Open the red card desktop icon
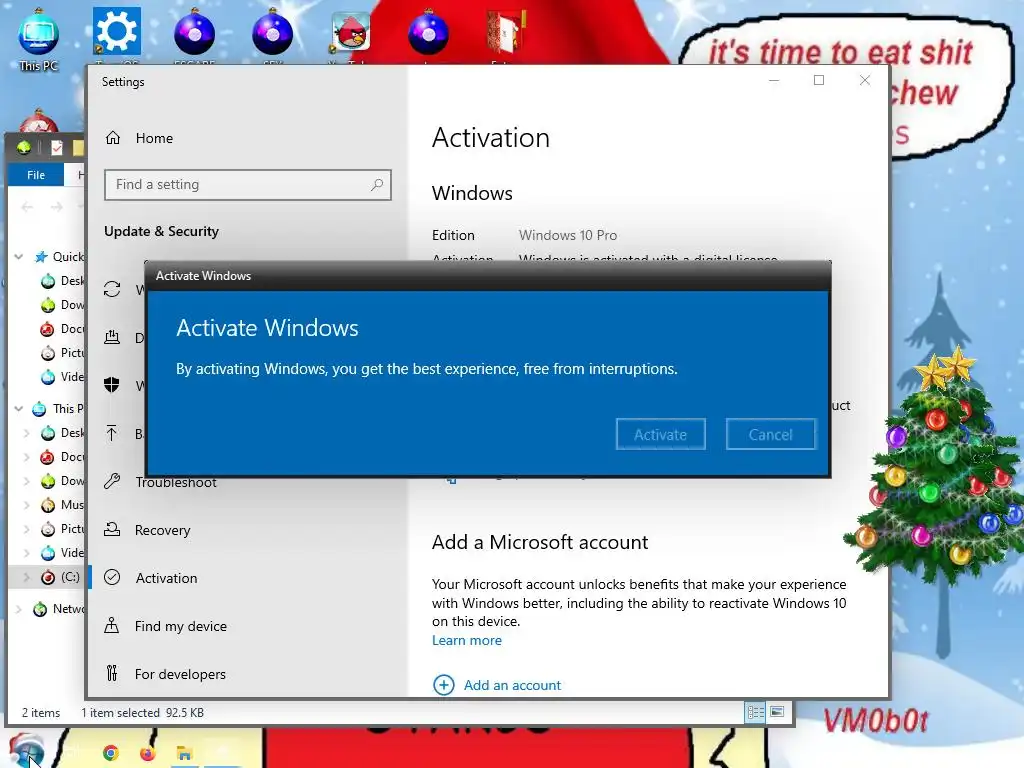Image resolution: width=1024 pixels, height=768 pixels. [x=507, y=33]
